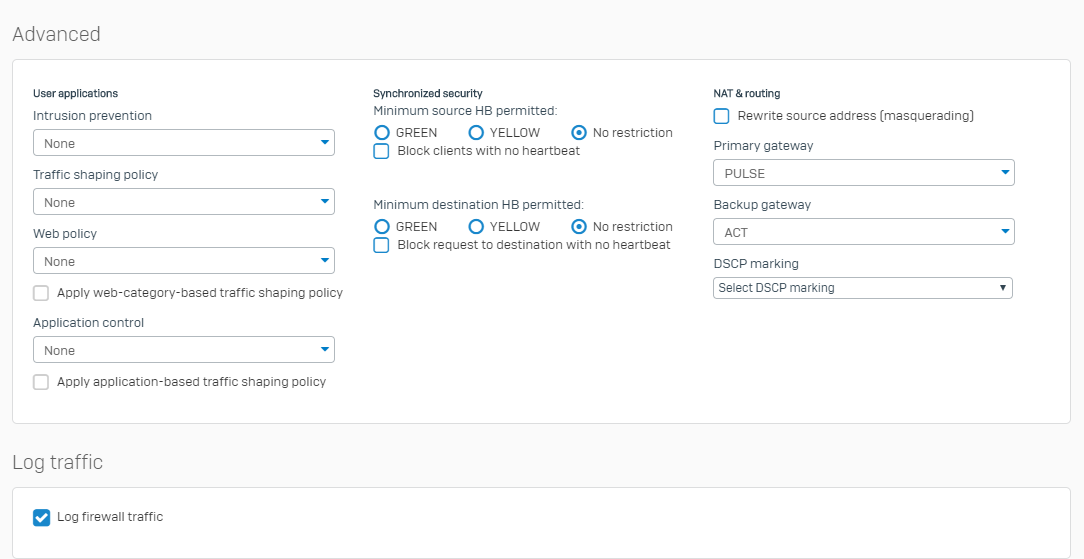Expand the Application control dropdown

point(183,350)
